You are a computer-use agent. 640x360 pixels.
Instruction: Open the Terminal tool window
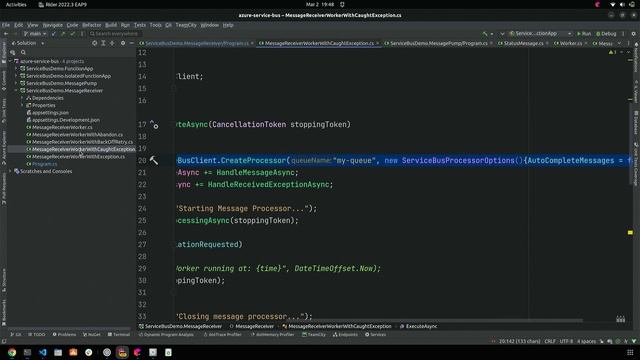pos(118,335)
